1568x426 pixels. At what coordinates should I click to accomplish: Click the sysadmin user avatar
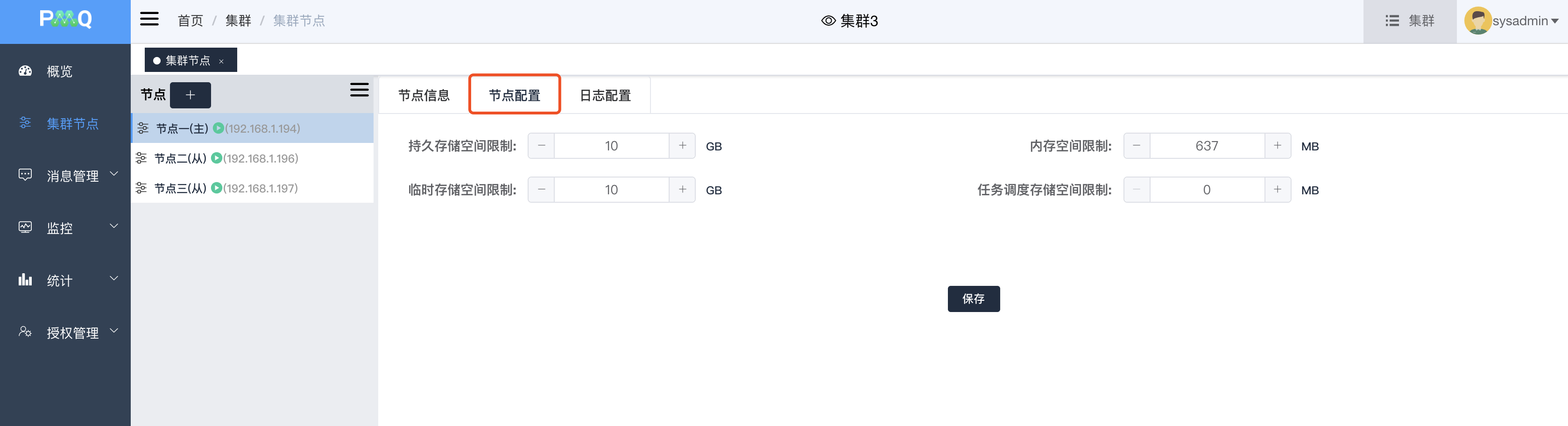[x=1476, y=21]
